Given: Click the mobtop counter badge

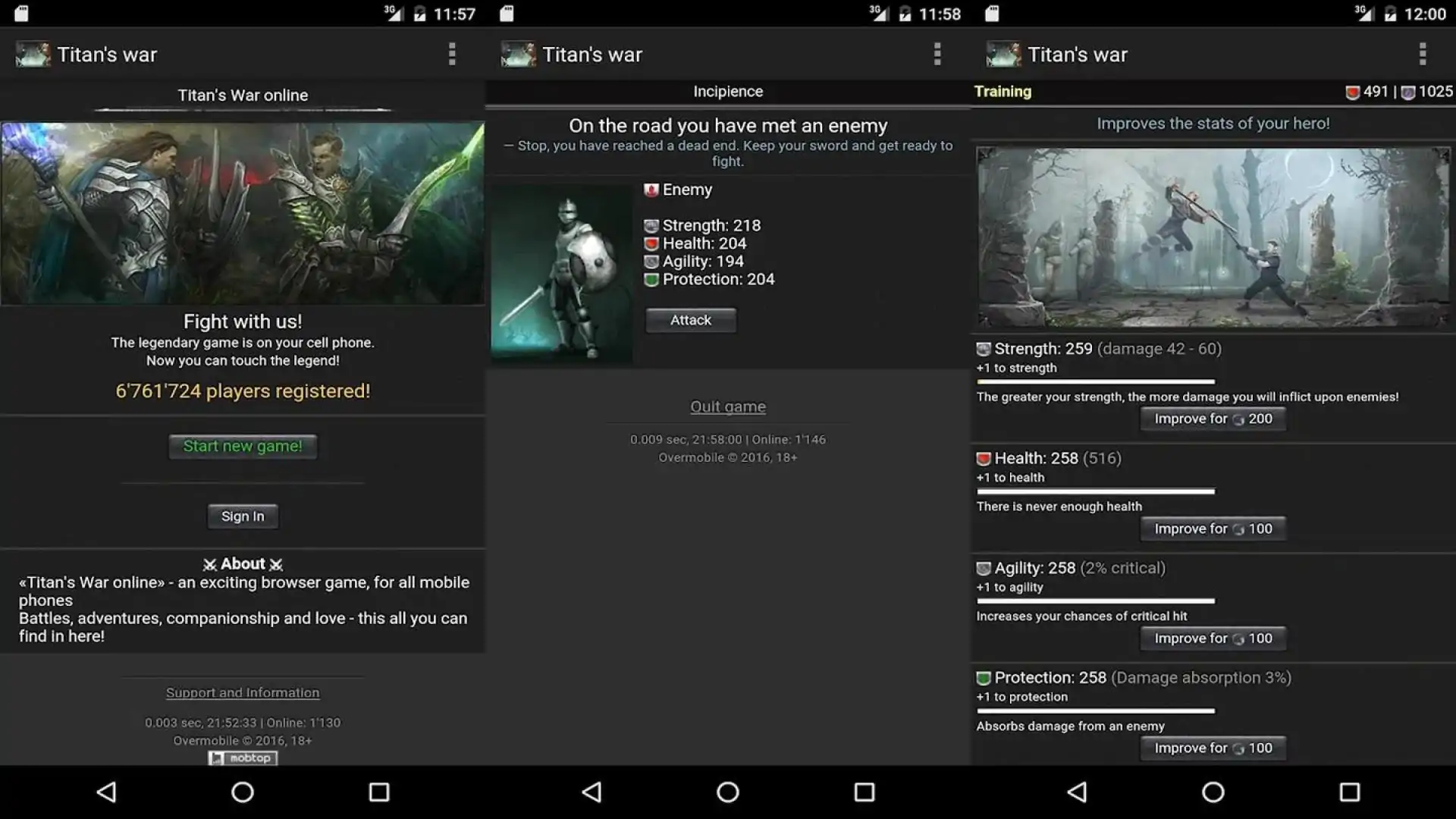Looking at the screenshot, I should click(x=243, y=758).
